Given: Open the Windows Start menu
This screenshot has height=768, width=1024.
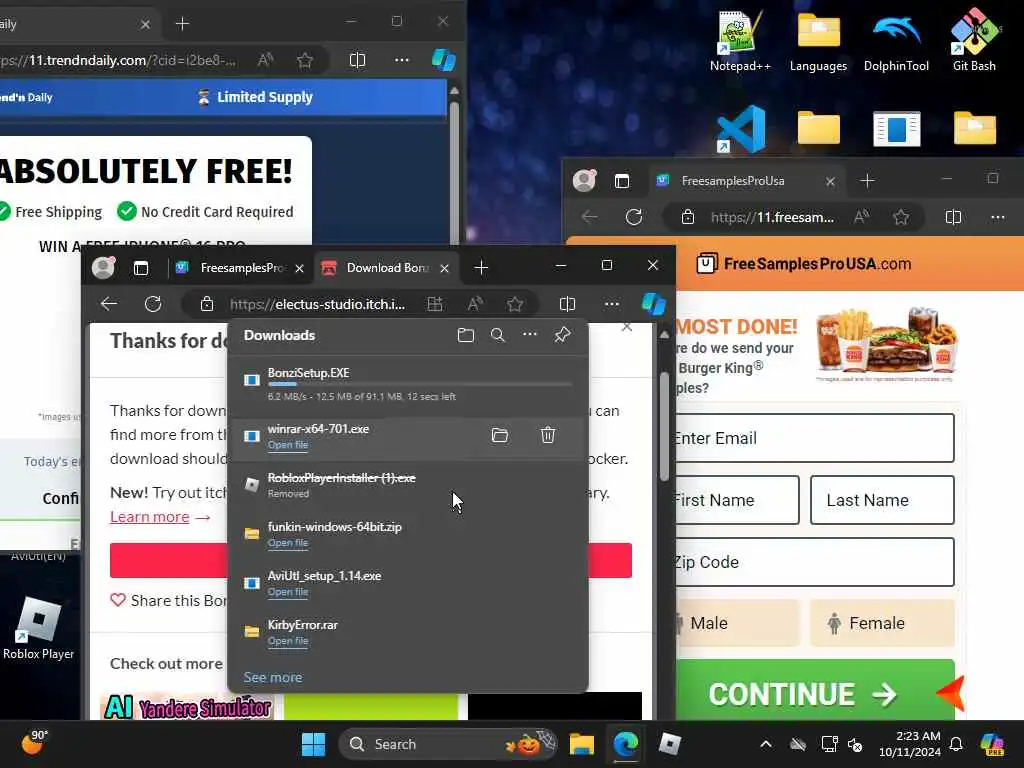Looking at the screenshot, I should pos(313,744).
